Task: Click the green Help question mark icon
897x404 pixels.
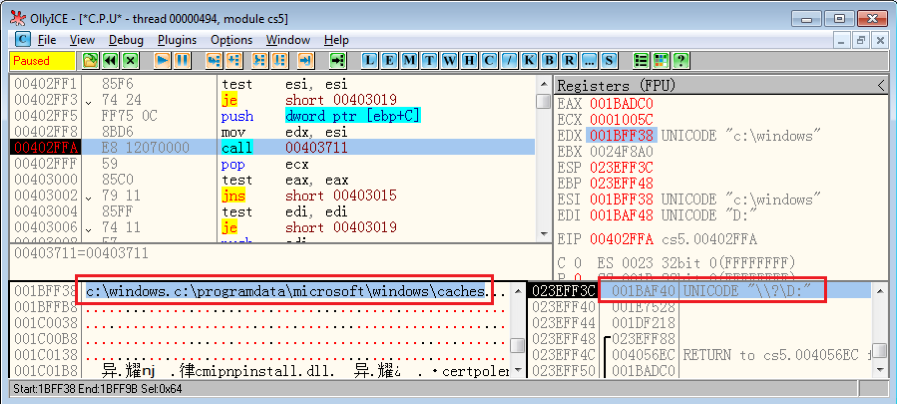Action: pos(680,60)
